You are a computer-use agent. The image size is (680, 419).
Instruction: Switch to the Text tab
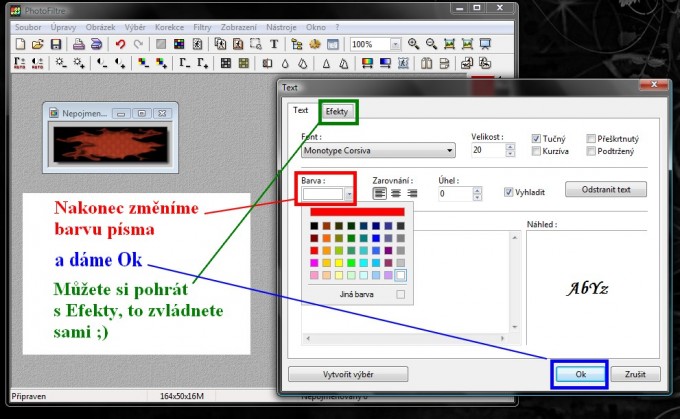pos(301,110)
